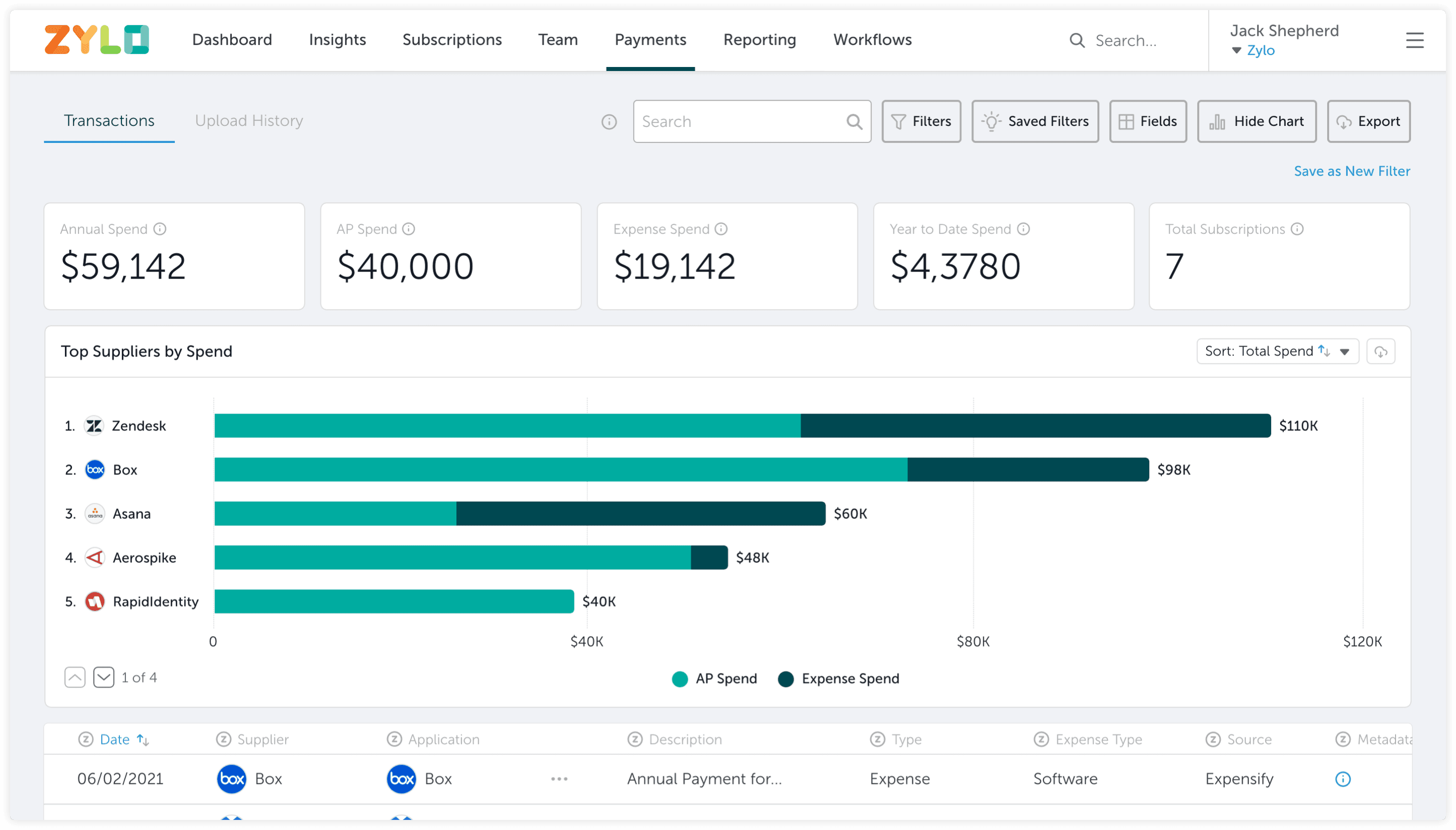Click the info icon beside Upload History
The height and width of the screenshot is (830, 1456).
tap(609, 121)
